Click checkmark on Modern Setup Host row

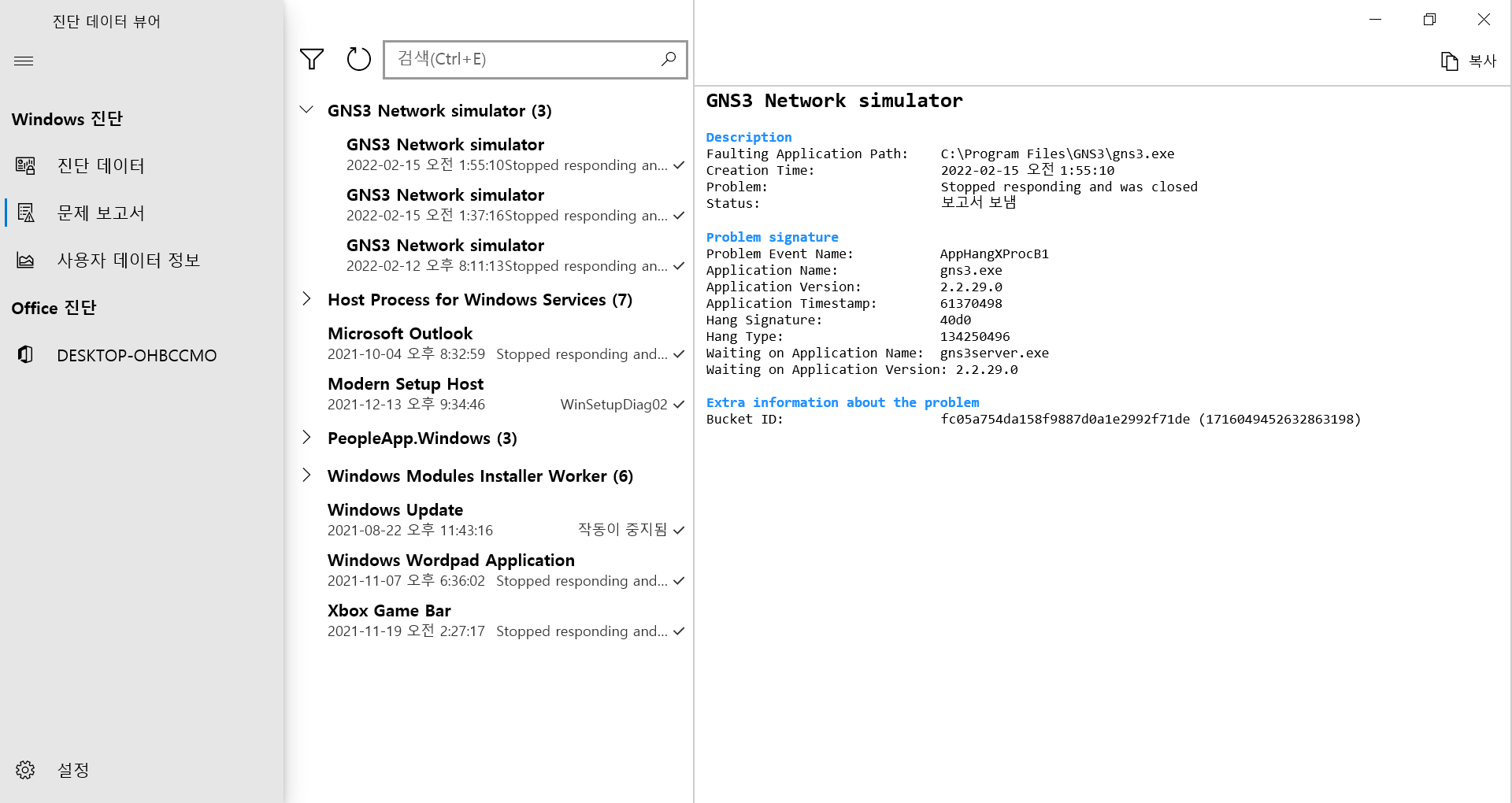pos(679,404)
